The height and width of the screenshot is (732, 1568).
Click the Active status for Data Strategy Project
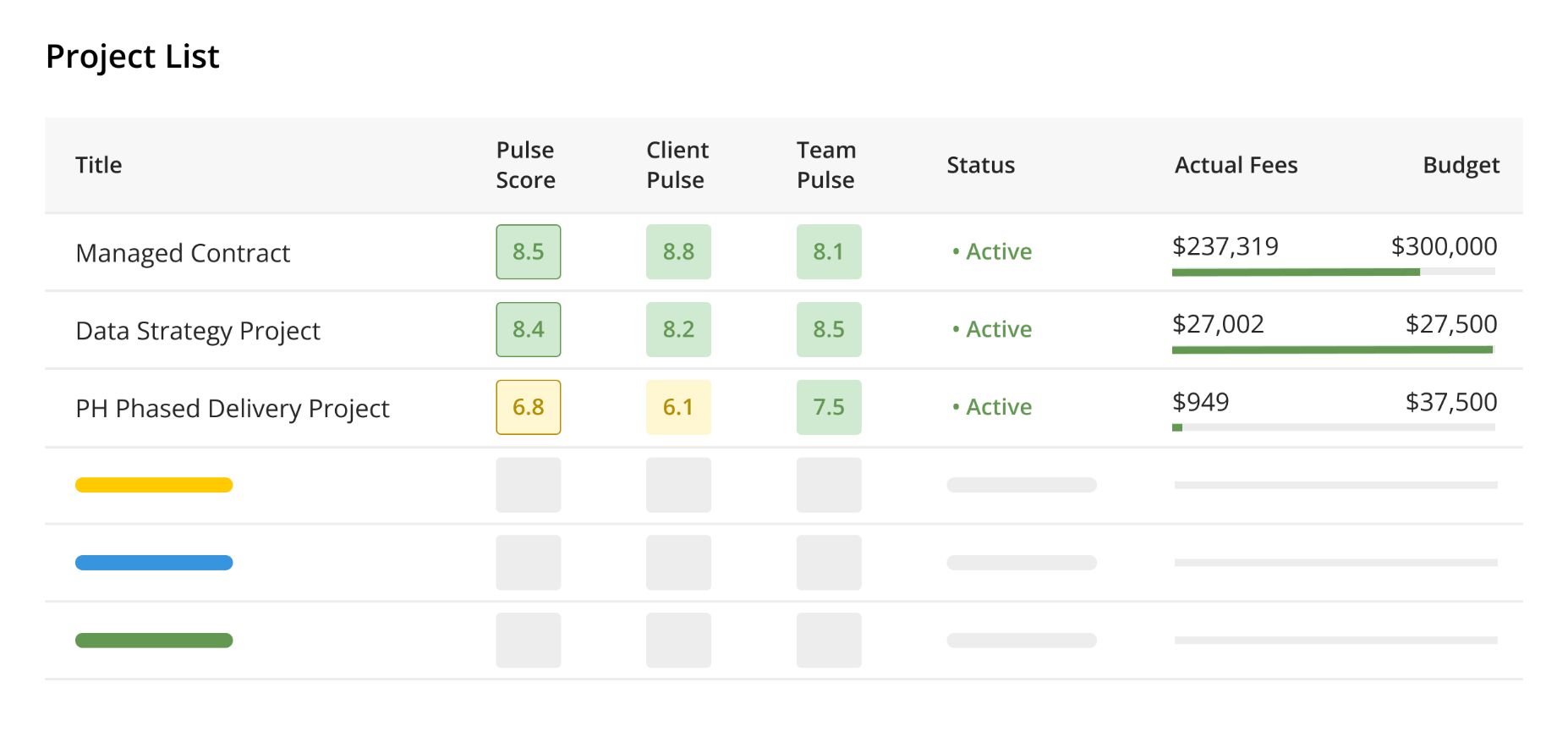(x=992, y=329)
